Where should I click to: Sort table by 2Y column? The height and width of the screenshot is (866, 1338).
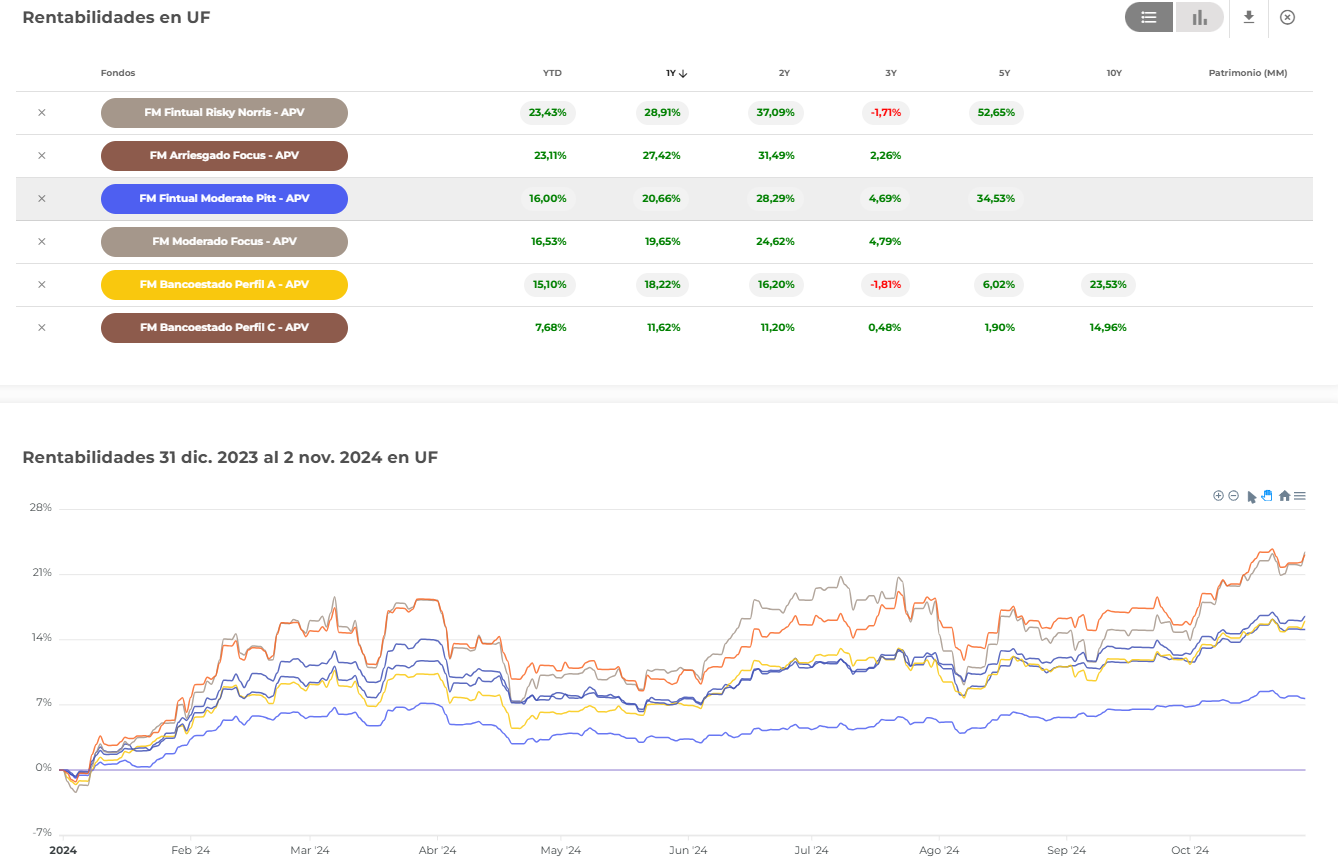[x=784, y=73]
